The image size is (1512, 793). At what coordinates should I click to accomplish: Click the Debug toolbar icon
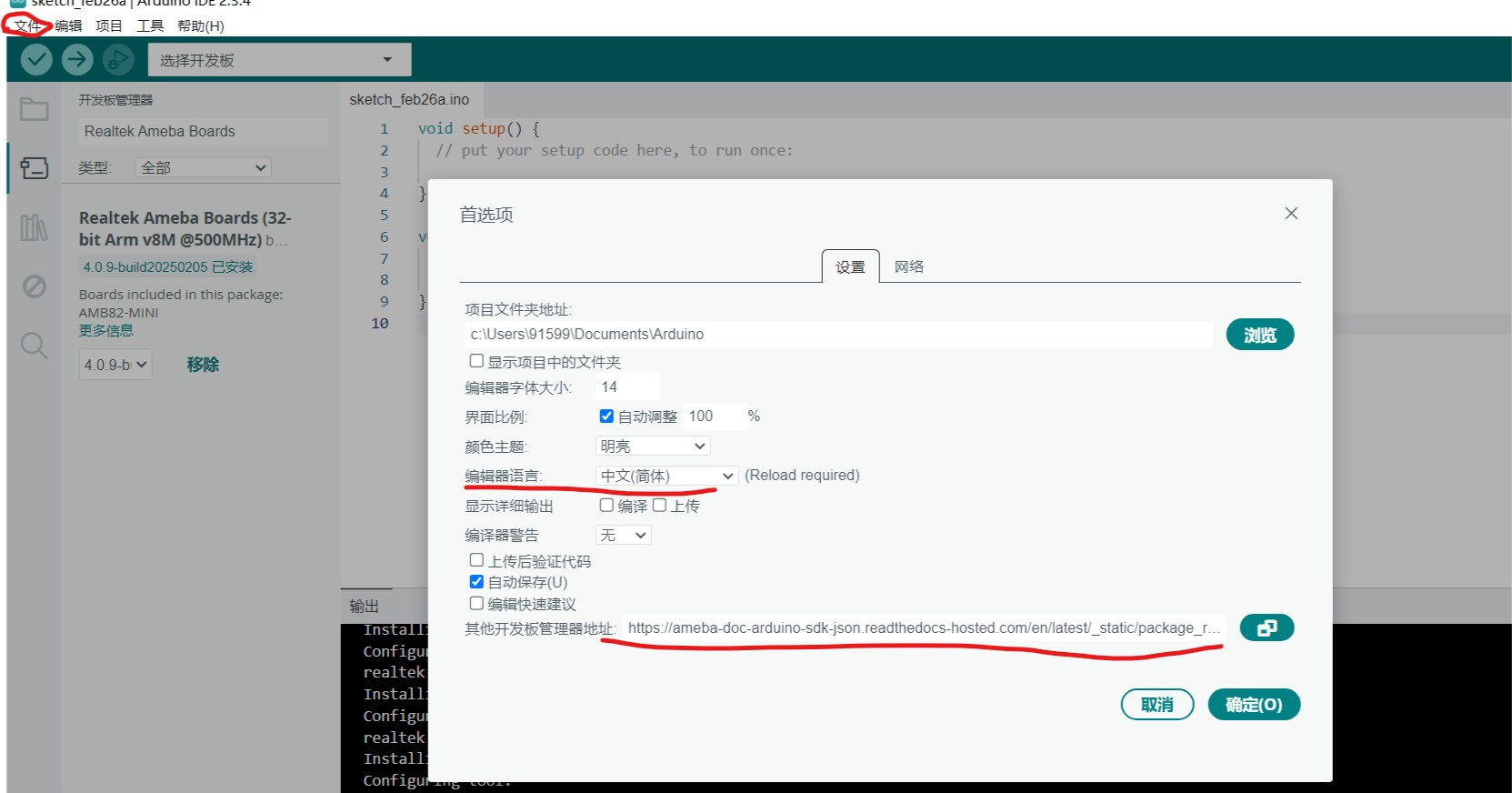pyautogui.click(x=118, y=60)
